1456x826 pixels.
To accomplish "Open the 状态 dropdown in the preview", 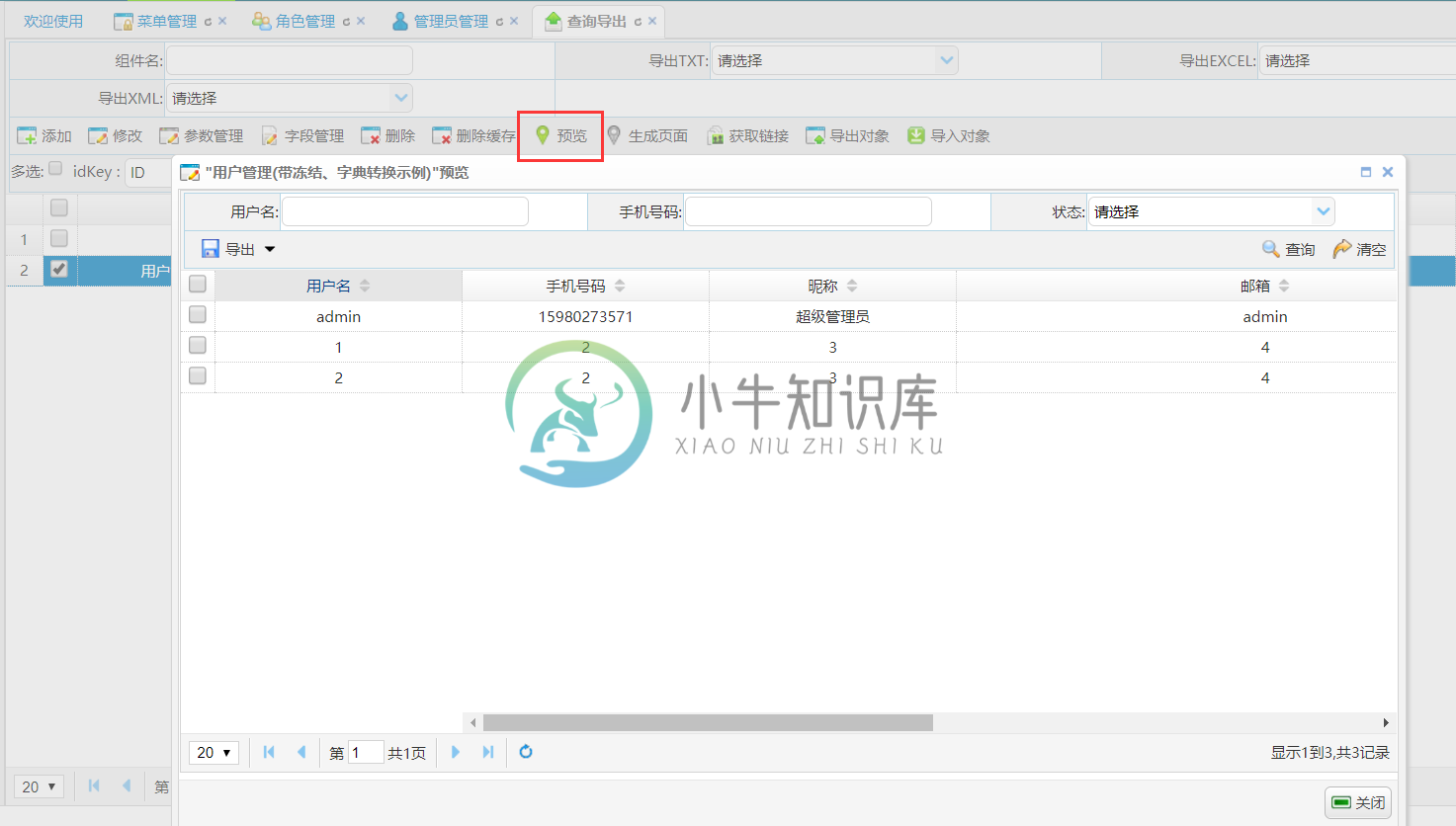I will (1323, 211).
